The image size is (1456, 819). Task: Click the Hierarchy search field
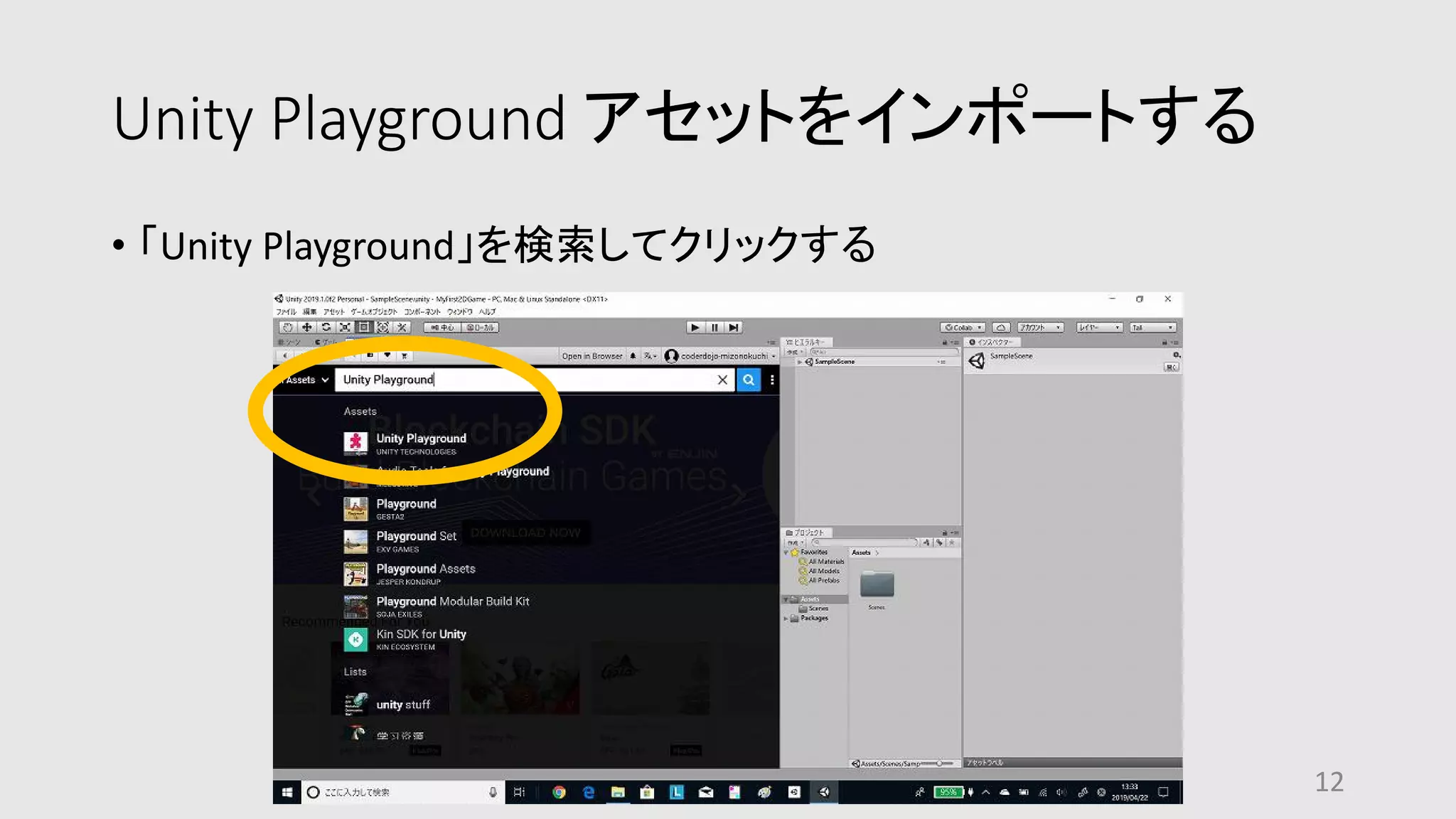click(x=883, y=352)
